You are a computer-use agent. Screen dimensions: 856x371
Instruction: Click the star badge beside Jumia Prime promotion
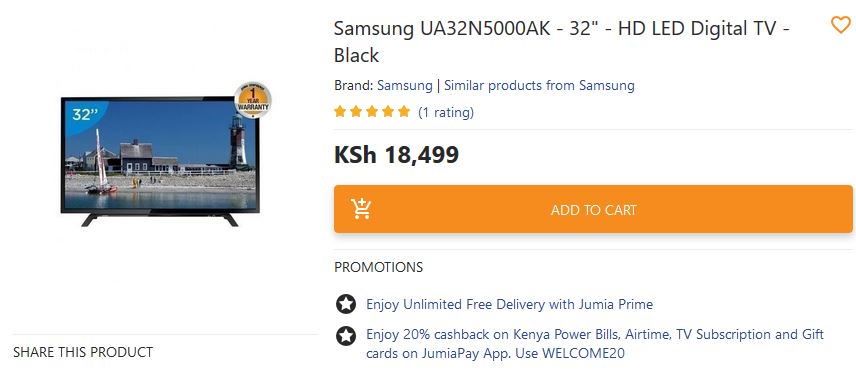pyautogui.click(x=346, y=304)
